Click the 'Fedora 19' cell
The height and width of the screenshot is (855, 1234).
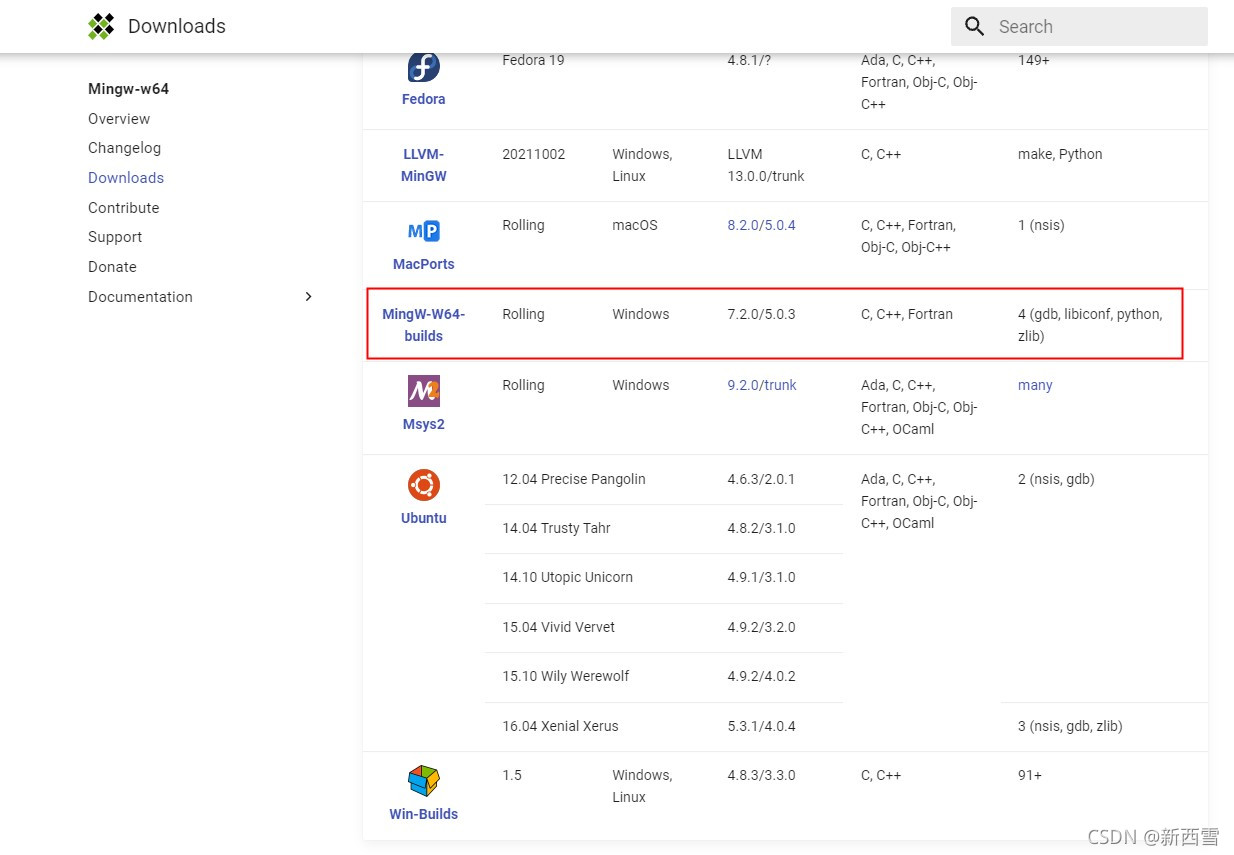coord(533,60)
